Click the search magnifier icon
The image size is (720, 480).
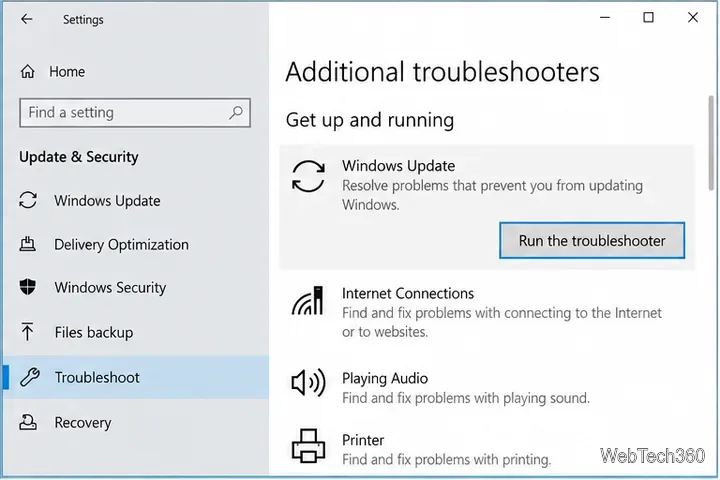click(x=236, y=113)
